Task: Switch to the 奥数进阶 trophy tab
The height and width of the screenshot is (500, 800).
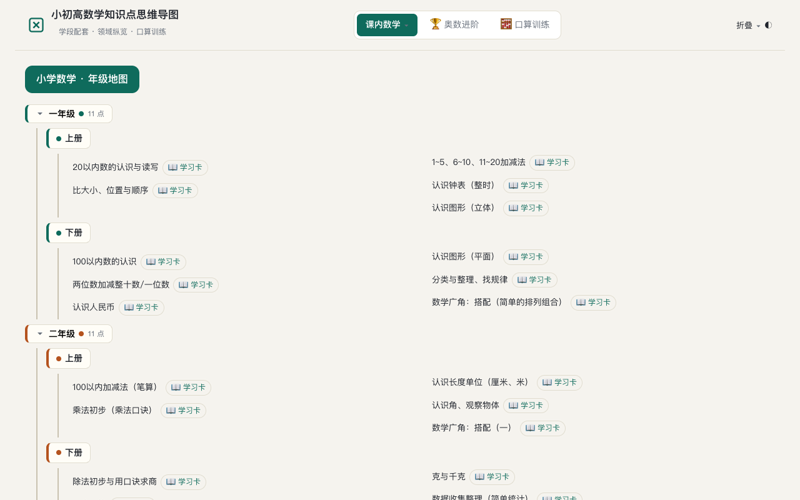Action: [x=455, y=24]
